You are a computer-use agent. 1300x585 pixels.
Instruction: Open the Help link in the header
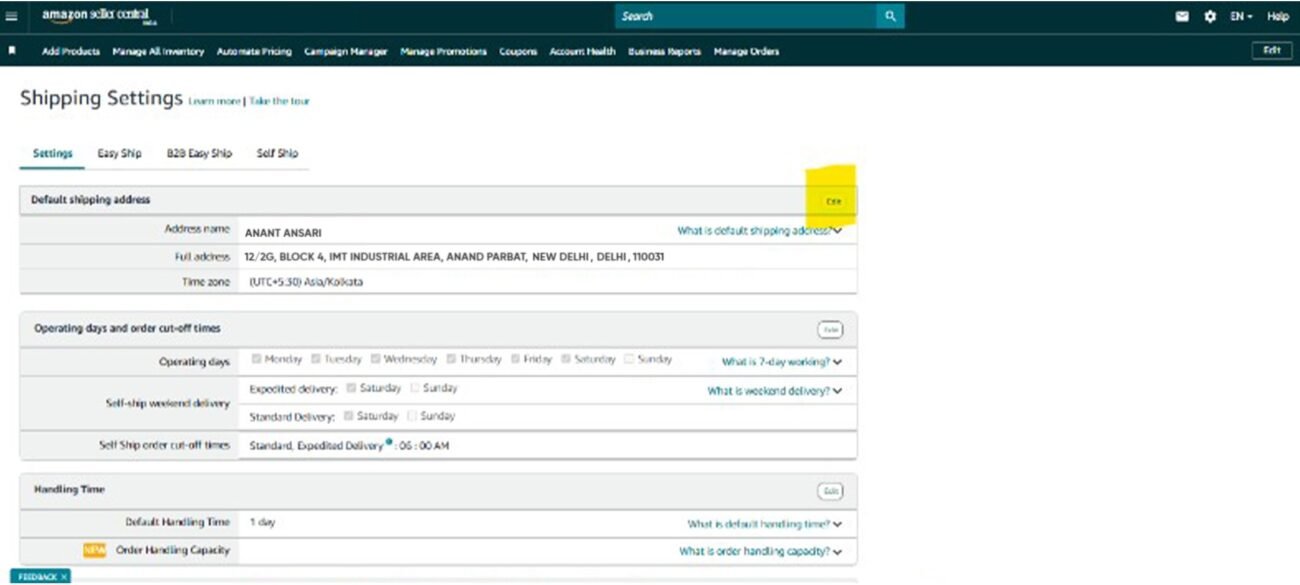pos(1277,17)
